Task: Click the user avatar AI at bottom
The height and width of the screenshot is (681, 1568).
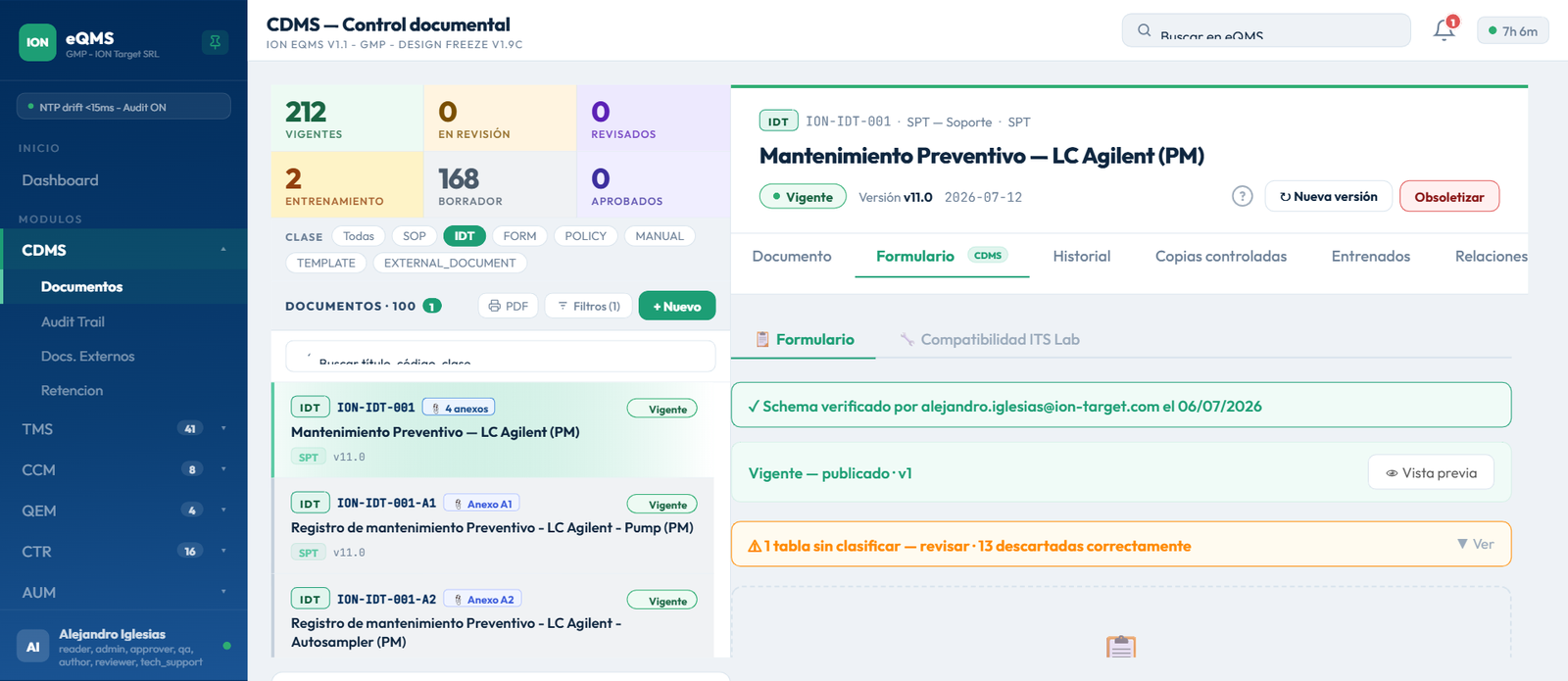Action: (32, 647)
